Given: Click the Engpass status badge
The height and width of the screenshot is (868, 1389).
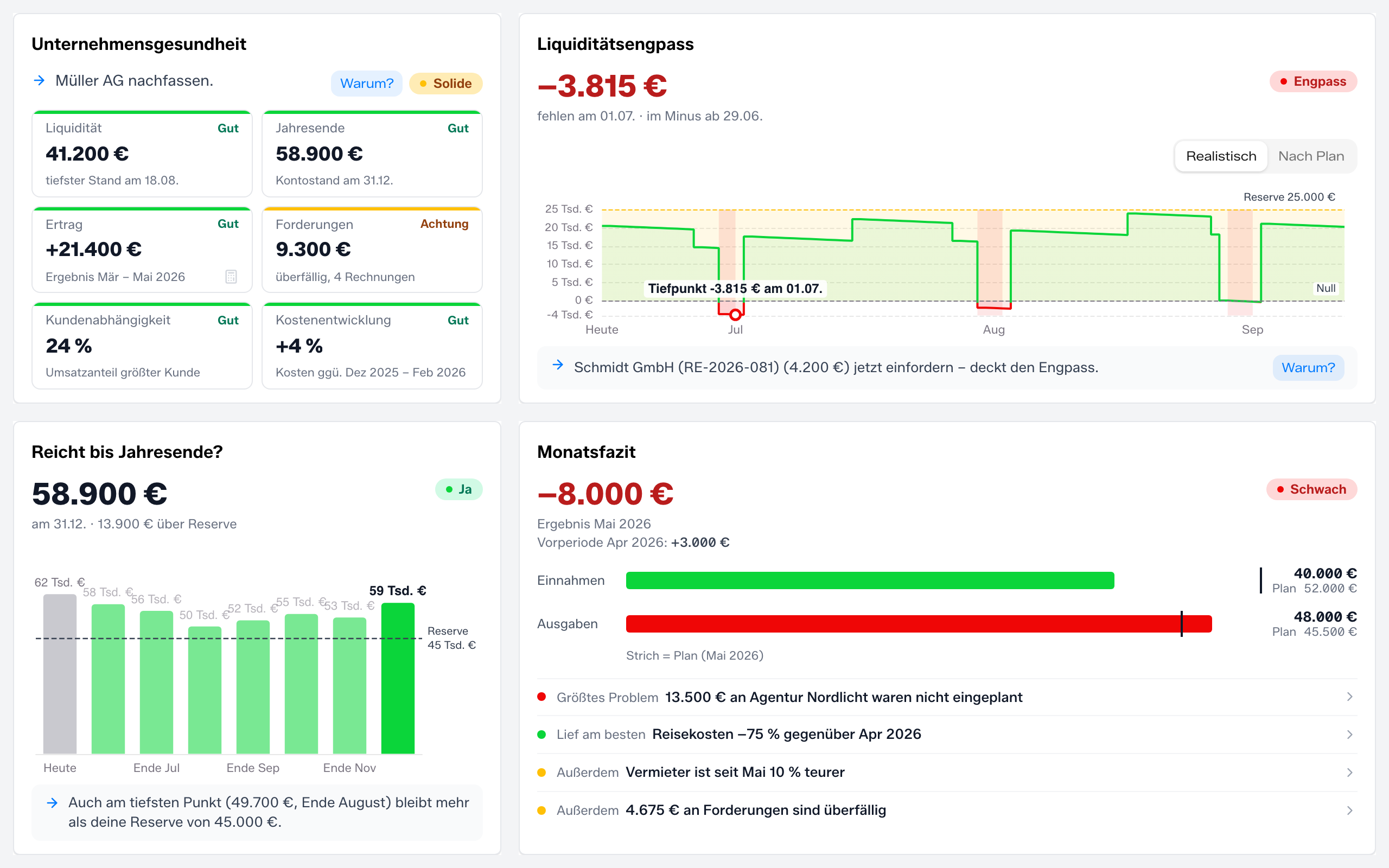Looking at the screenshot, I should point(1312,81).
